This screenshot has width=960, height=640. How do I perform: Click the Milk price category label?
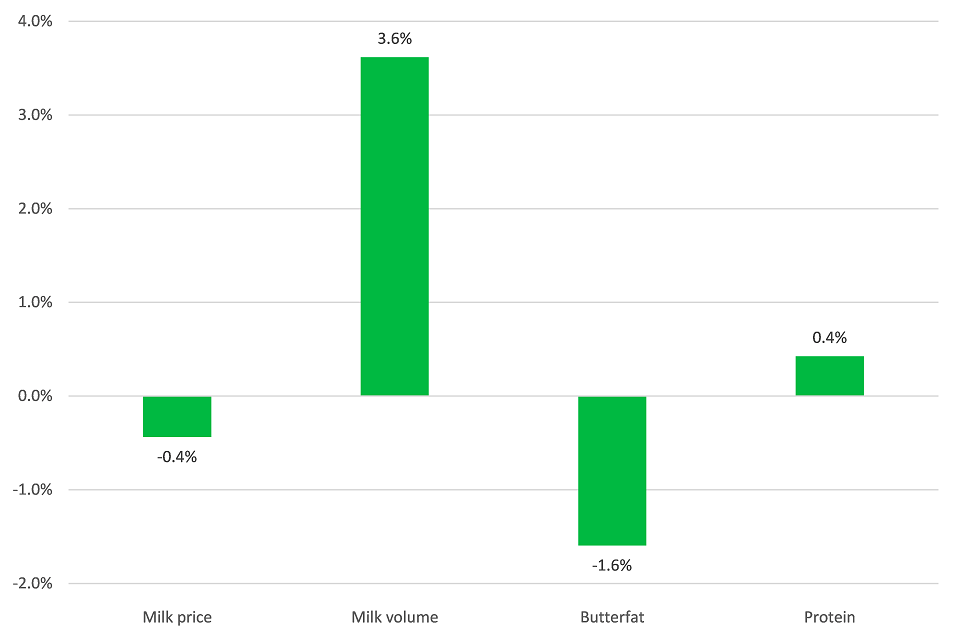[x=177, y=617]
